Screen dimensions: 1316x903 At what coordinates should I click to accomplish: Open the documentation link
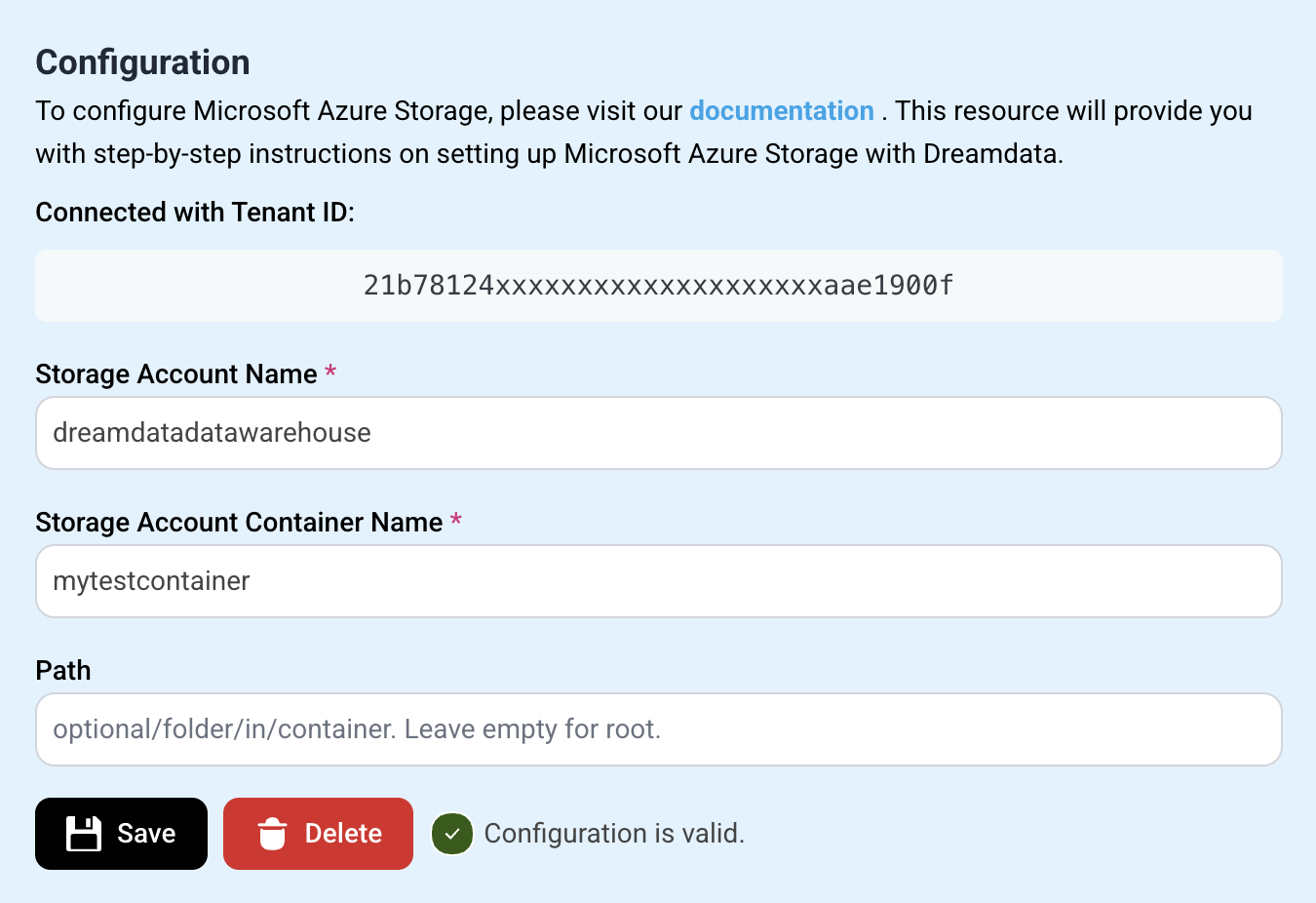(x=781, y=111)
